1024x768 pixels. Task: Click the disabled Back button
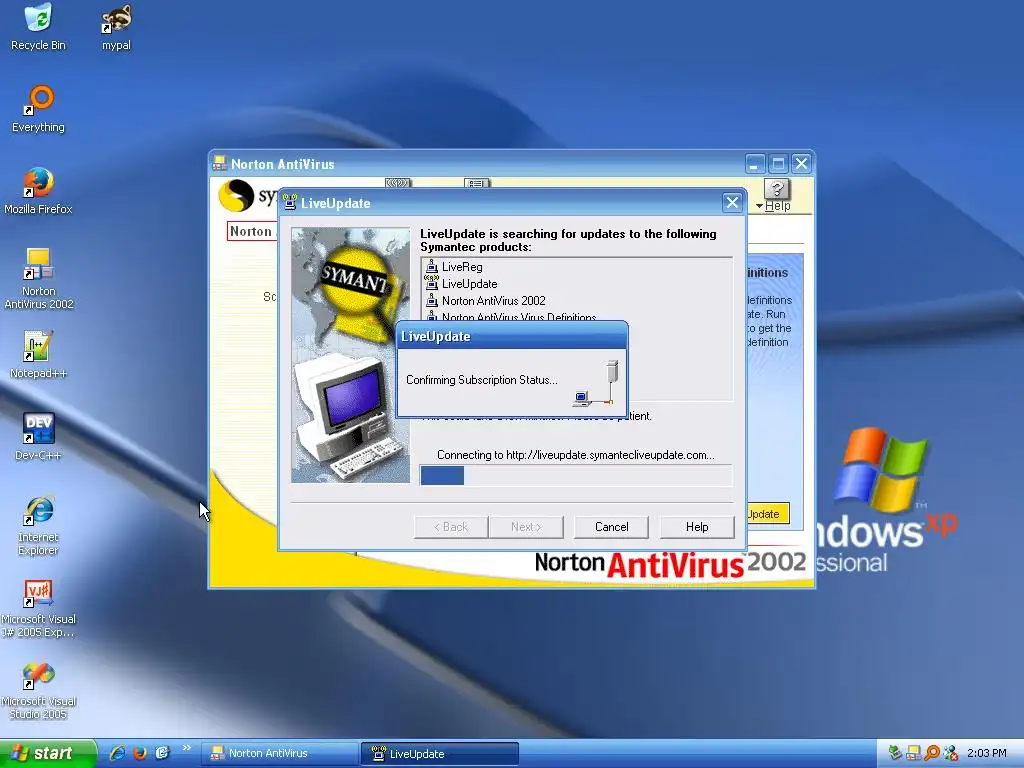(x=451, y=527)
